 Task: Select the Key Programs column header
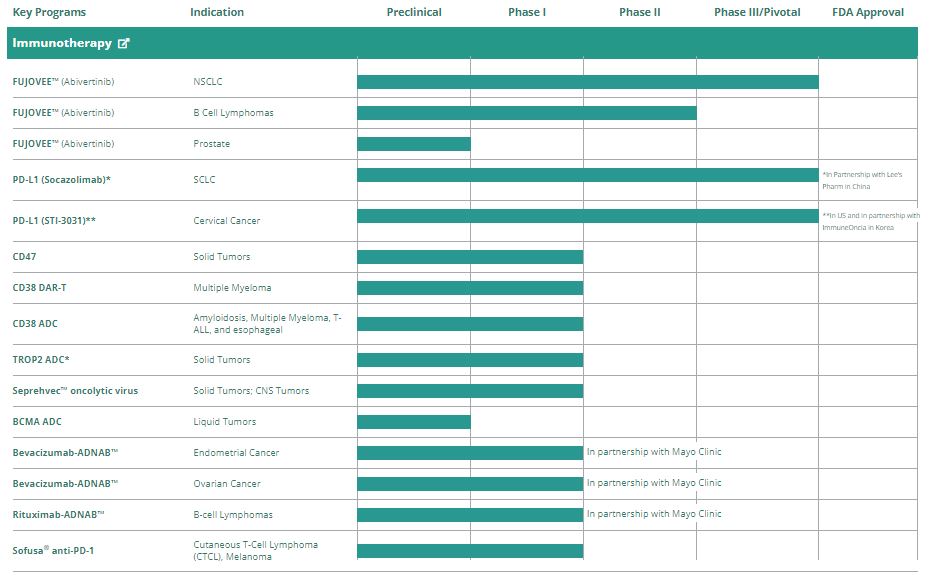tap(49, 12)
